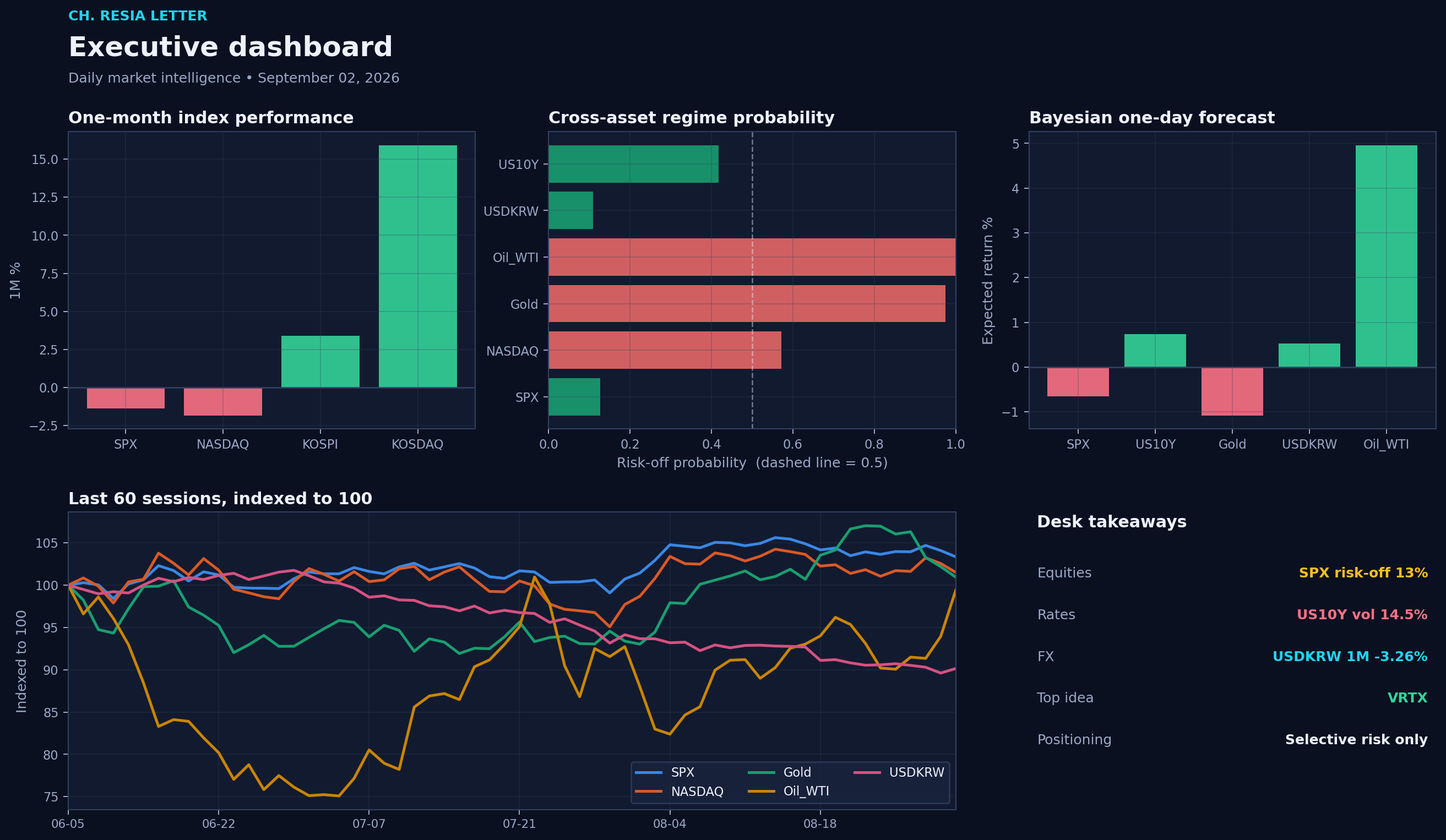Click the 'VRTX' top idea value
1446x840 pixels.
pyautogui.click(x=1407, y=697)
